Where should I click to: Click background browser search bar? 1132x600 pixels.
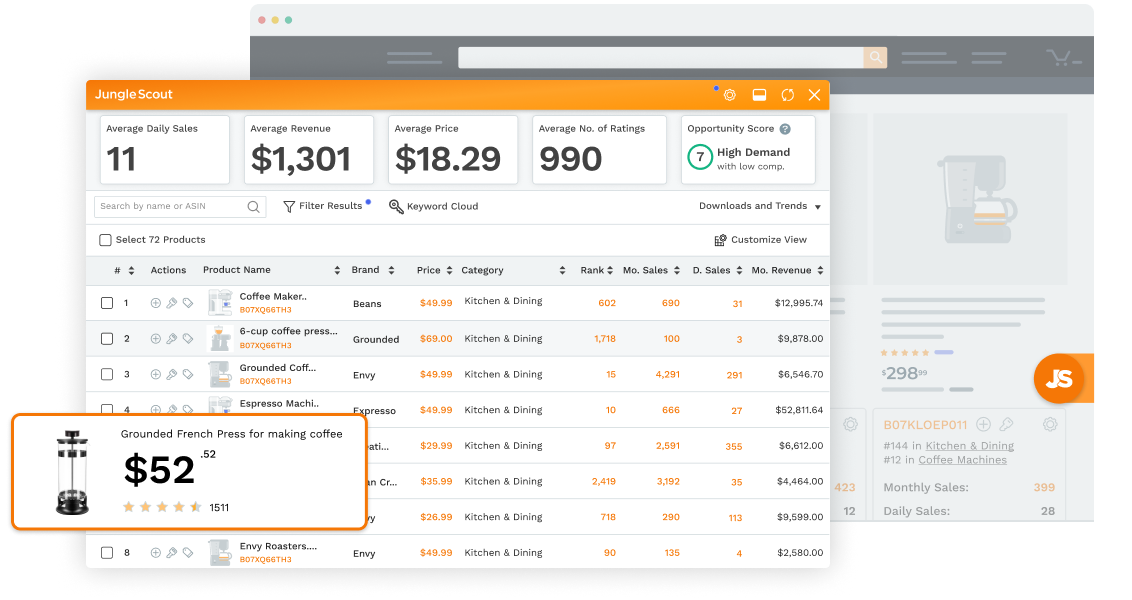click(661, 57)
